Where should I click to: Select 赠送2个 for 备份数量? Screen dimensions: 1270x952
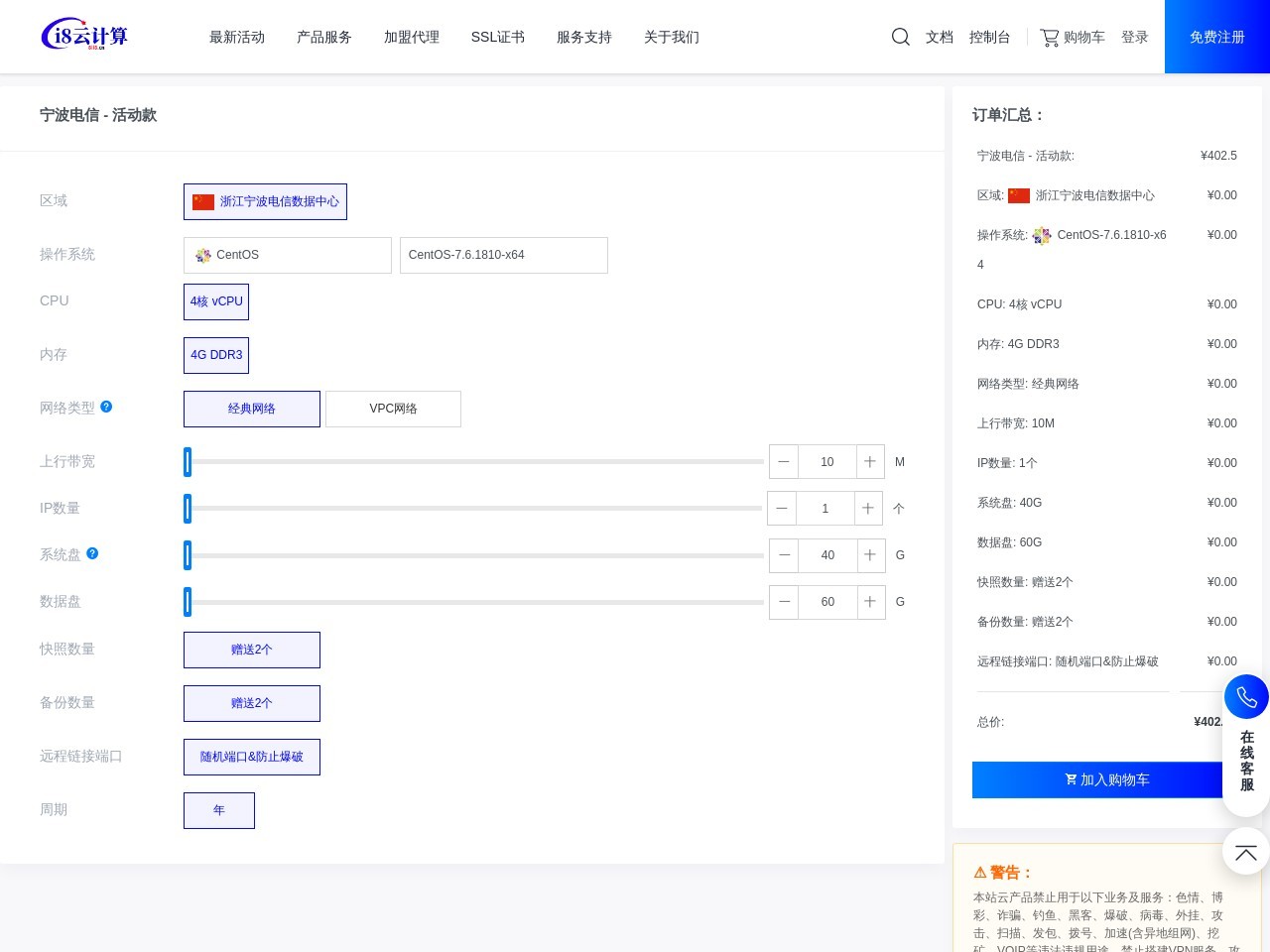click(x=252, y=703)
